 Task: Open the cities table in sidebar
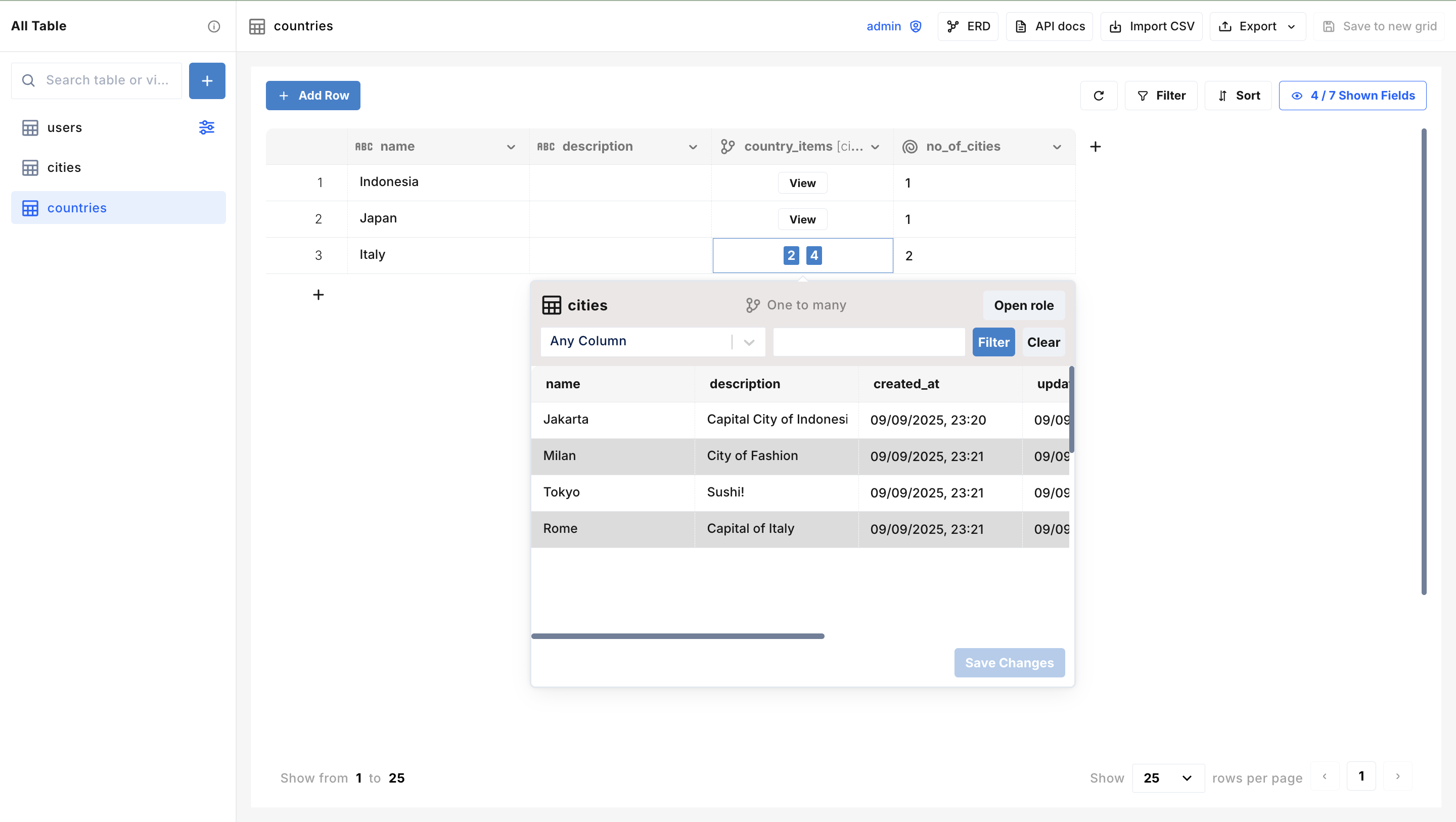tap(64, 167)
